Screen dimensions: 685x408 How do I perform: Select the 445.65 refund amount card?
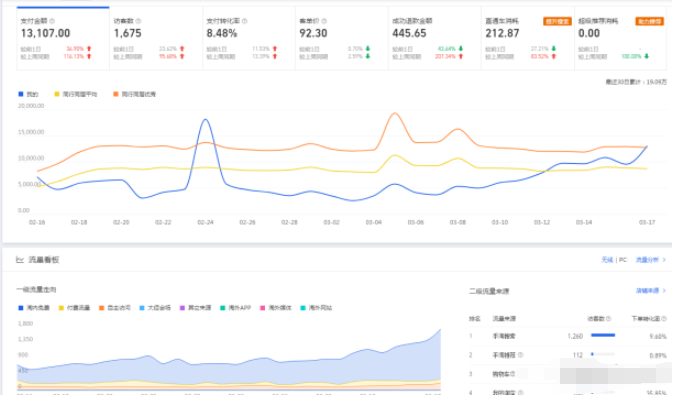[x=435, y=38]
